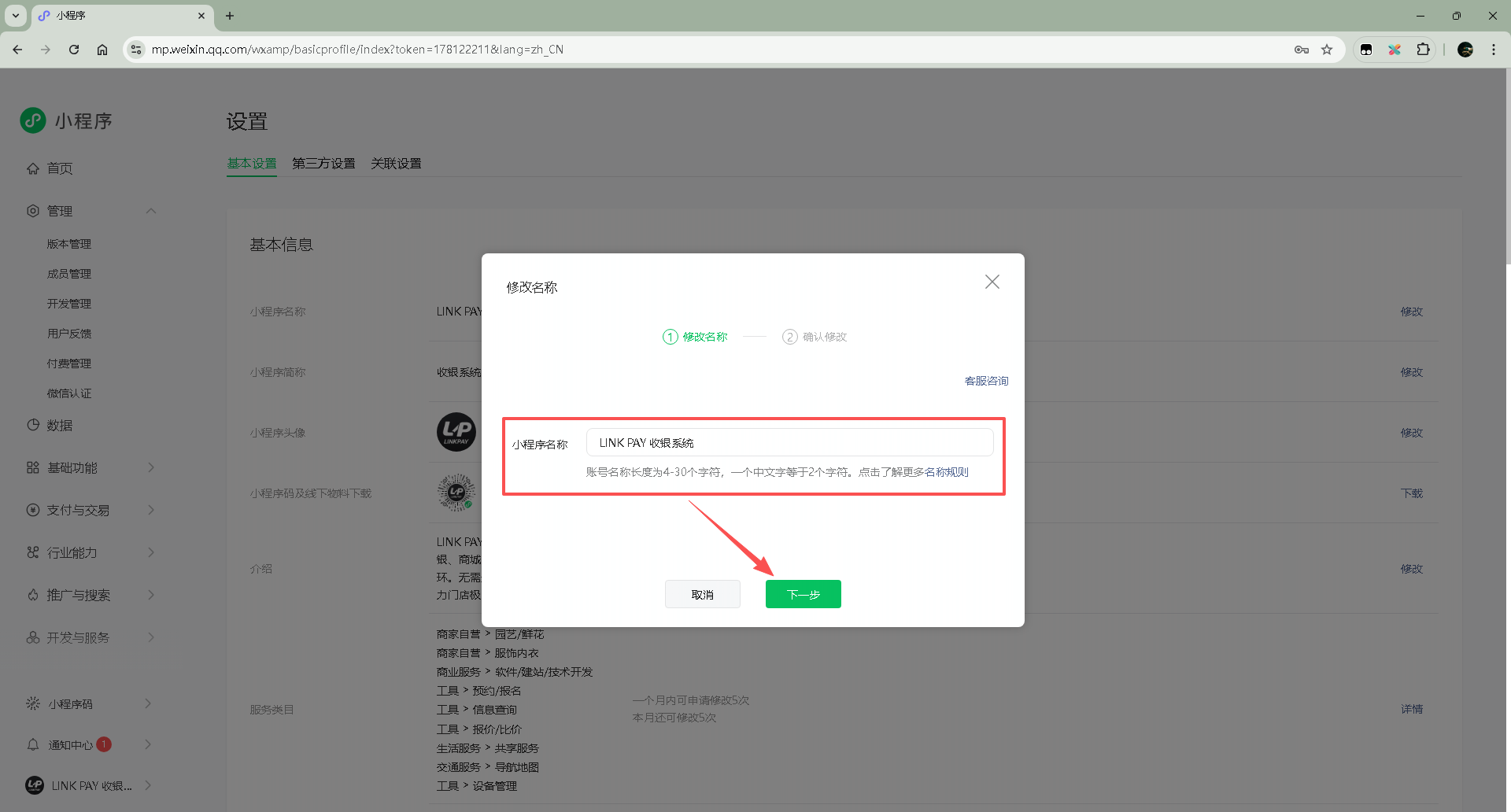This screenshot has height=812, width=1511.
Task: Expand the 基础功能 sidebar menu
Action: point(151,467)
